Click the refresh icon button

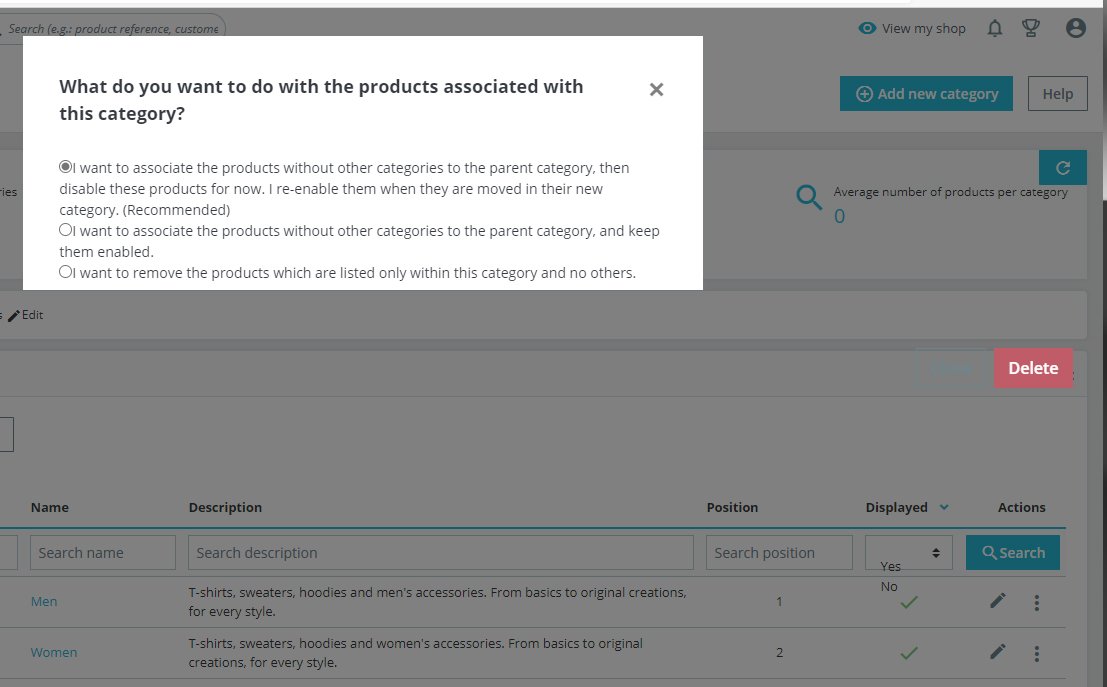(x=1063, y=168)
